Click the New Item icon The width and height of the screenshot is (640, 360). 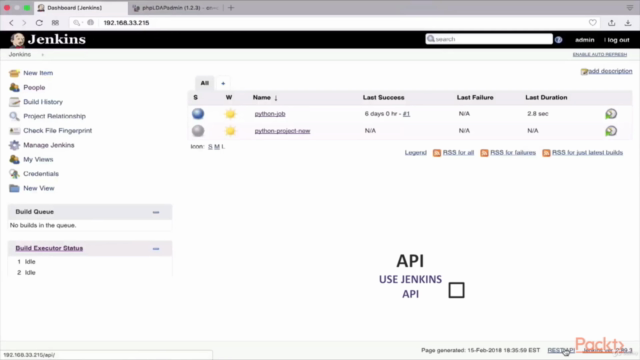14,73
